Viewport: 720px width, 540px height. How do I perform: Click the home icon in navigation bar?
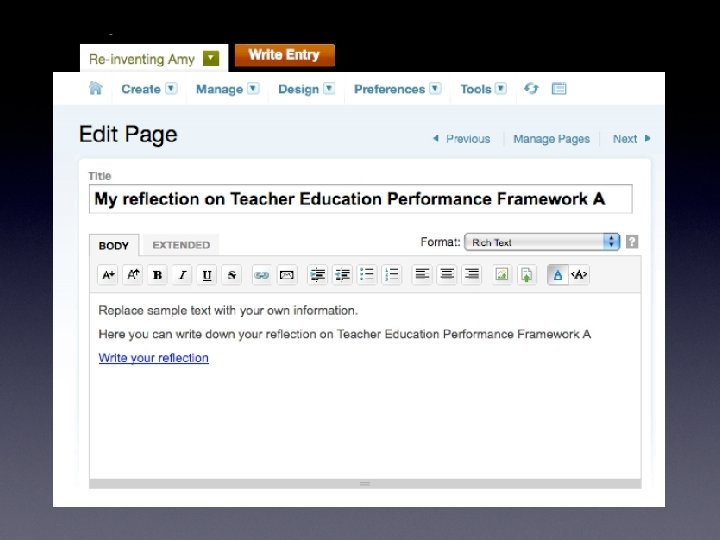(96, 88)
